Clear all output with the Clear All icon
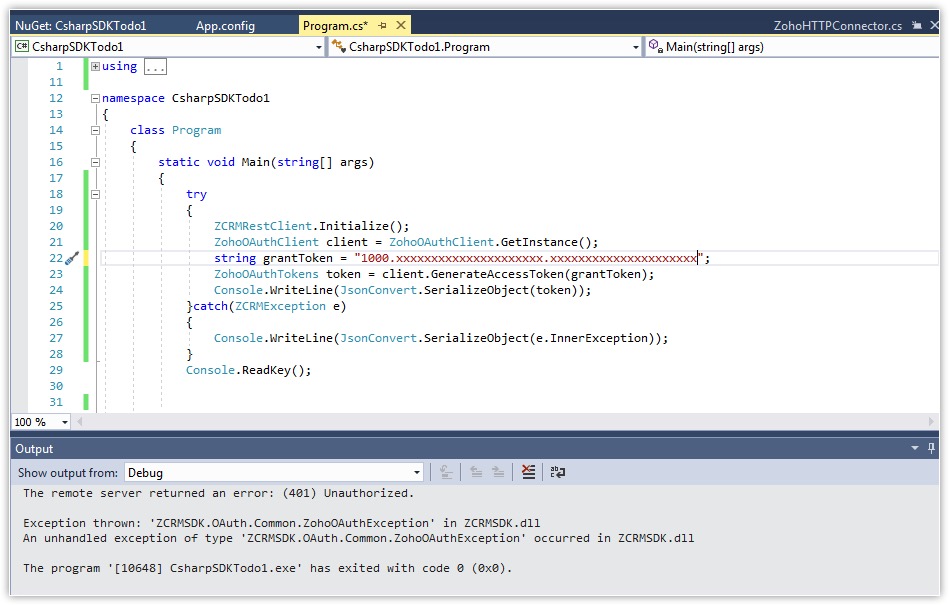The image size is (949, 605). (528, 473)
